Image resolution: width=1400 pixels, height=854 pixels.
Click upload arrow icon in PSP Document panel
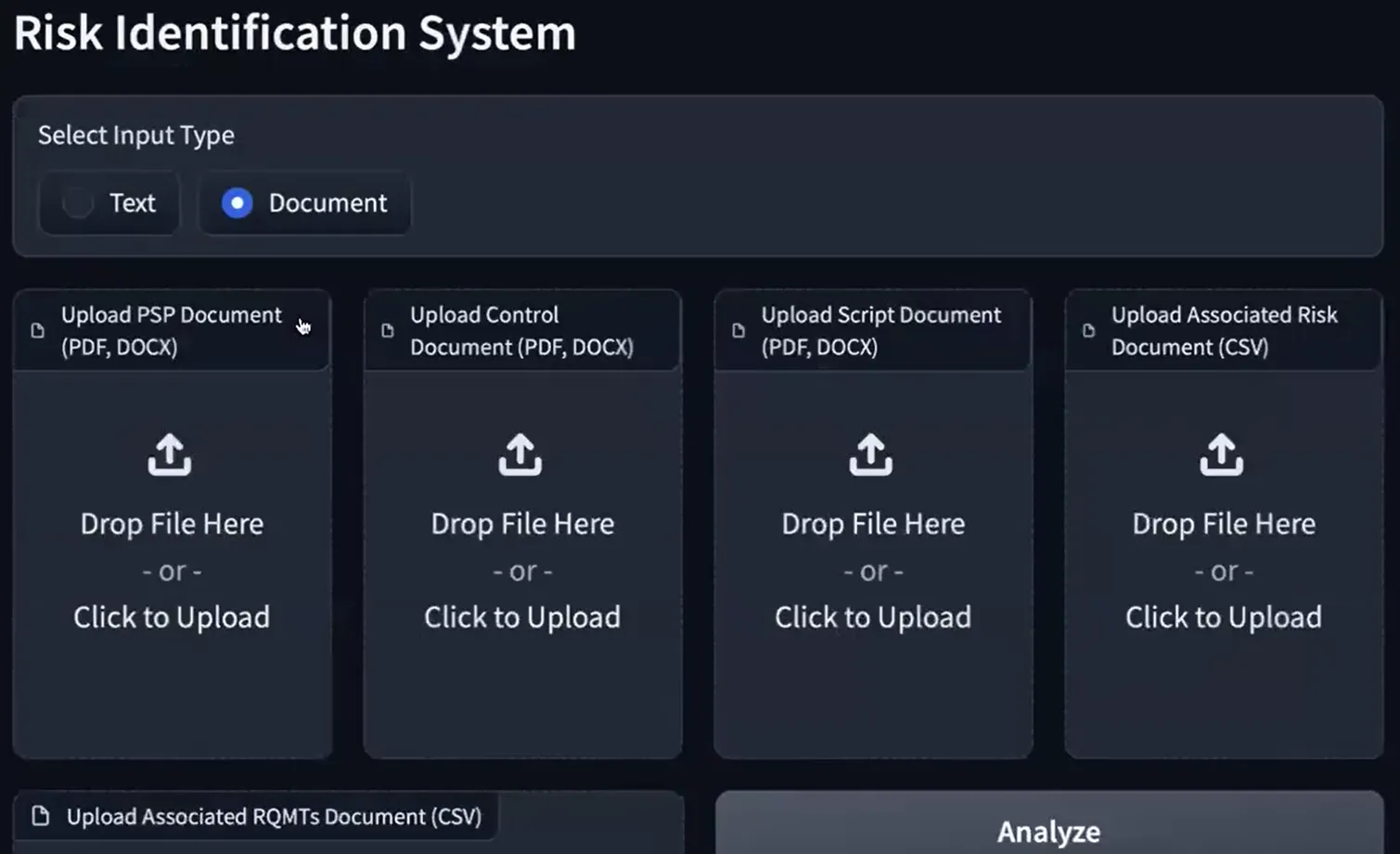[170, 454]
